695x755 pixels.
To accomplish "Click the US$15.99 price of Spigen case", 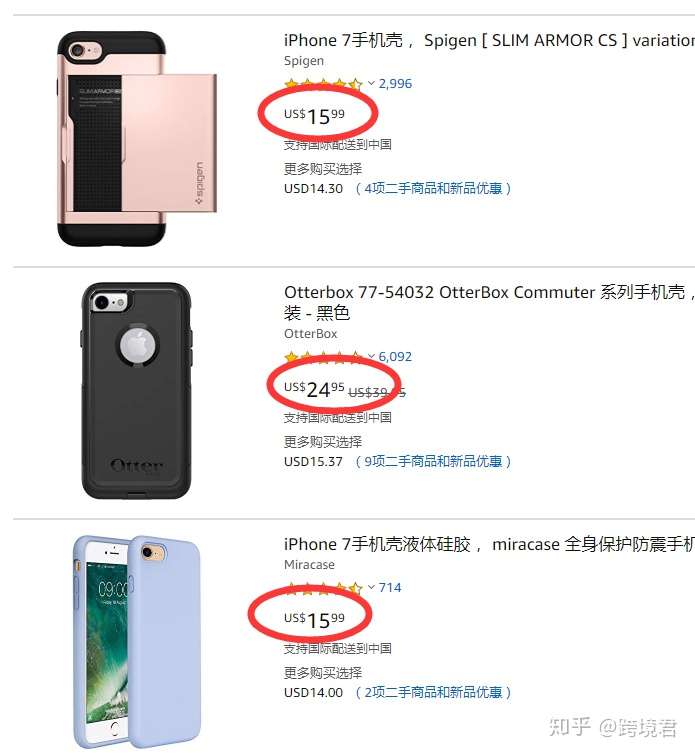I will click(314, 116).
